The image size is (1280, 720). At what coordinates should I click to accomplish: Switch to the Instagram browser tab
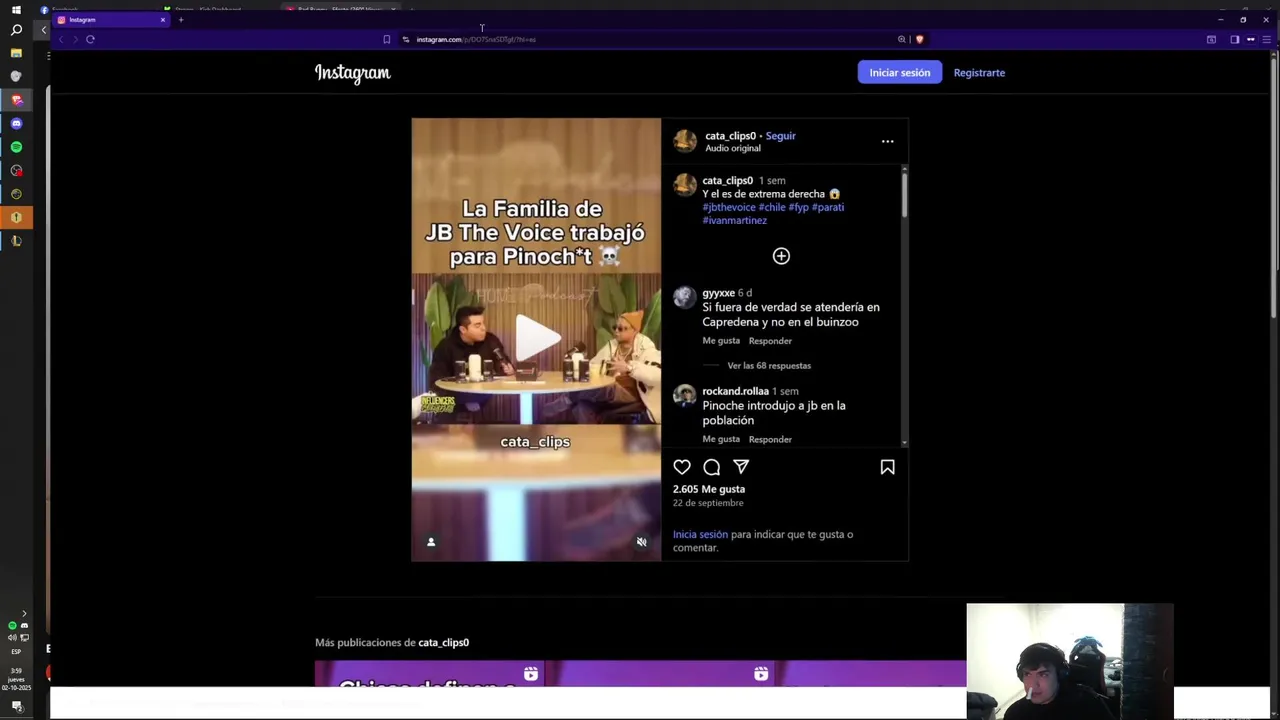point(110,20)
